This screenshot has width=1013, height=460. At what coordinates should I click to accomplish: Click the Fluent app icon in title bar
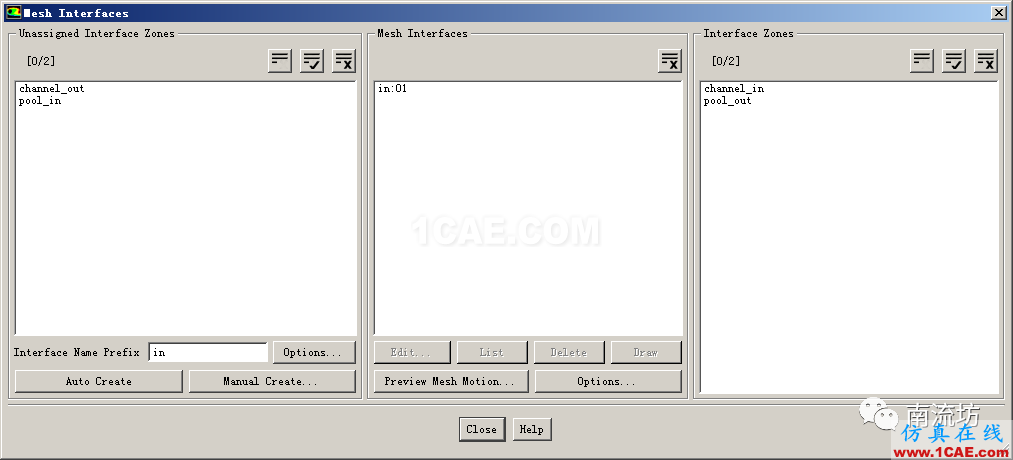pyautogui.click(x=13, y=12)
